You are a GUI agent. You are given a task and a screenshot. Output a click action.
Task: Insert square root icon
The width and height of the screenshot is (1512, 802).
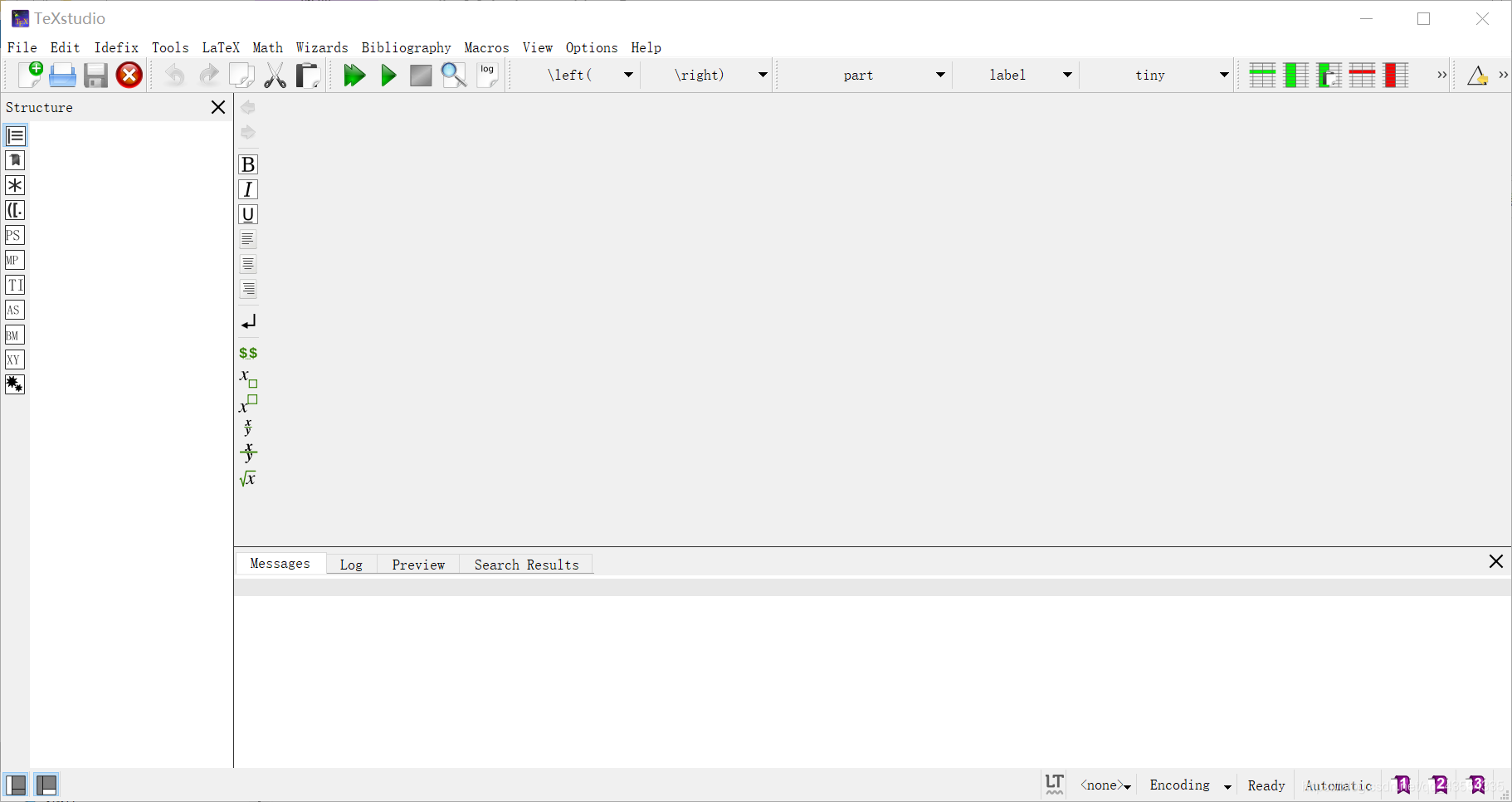tap(247, 478)
